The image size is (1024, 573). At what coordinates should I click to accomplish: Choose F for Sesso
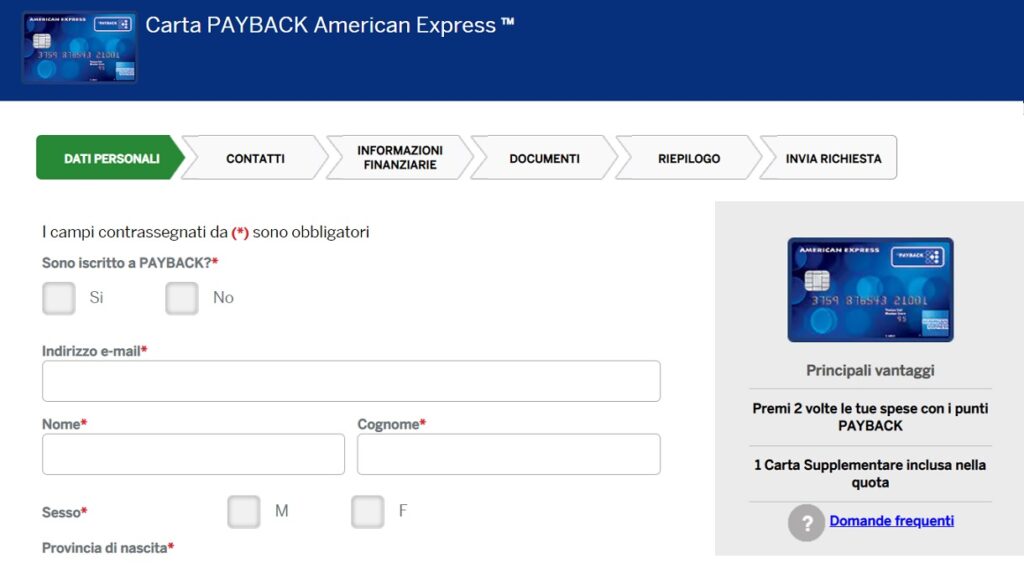368,512
